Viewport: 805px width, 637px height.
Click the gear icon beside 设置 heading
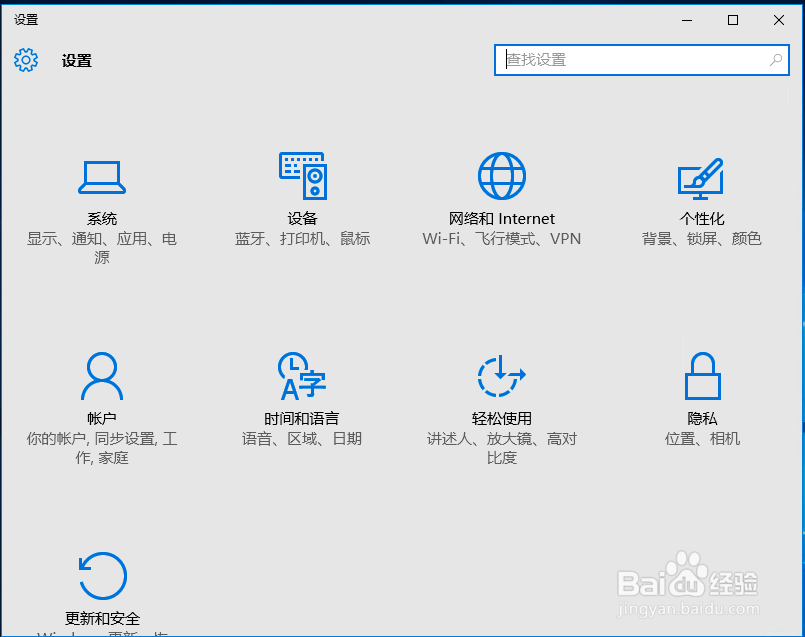pyautogui.click(x=26, y=60)
